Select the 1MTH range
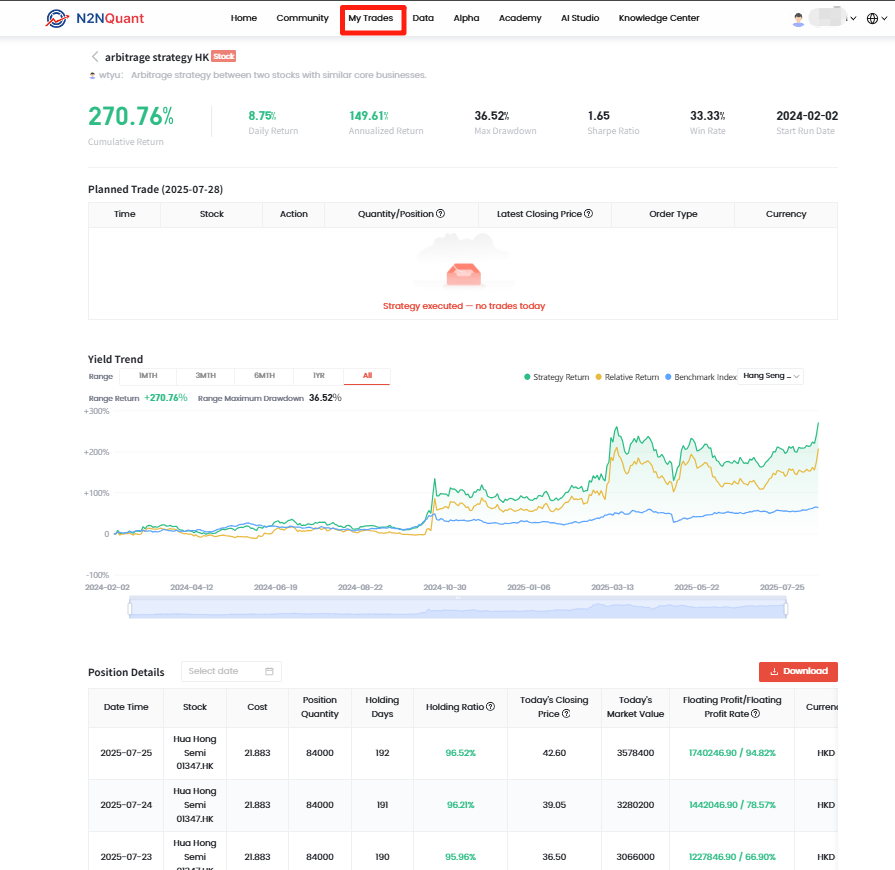The width and height of the screenshot is (895, 870). (148, 376)
